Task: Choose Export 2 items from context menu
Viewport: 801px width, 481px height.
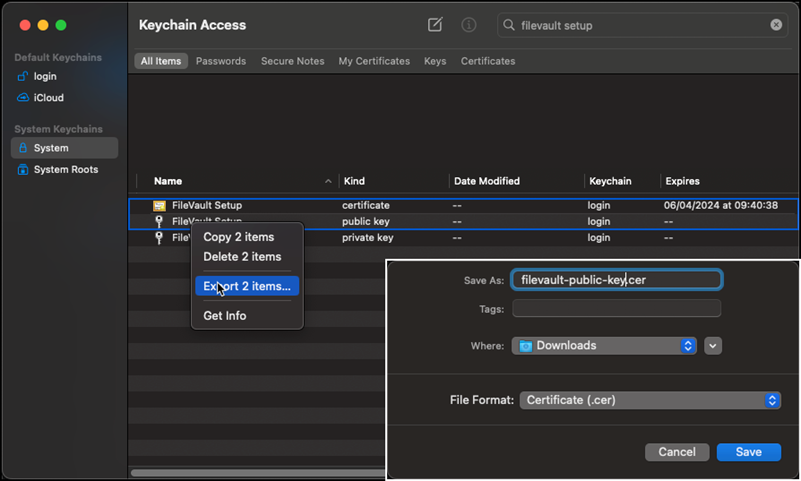Action: point(247,287)
